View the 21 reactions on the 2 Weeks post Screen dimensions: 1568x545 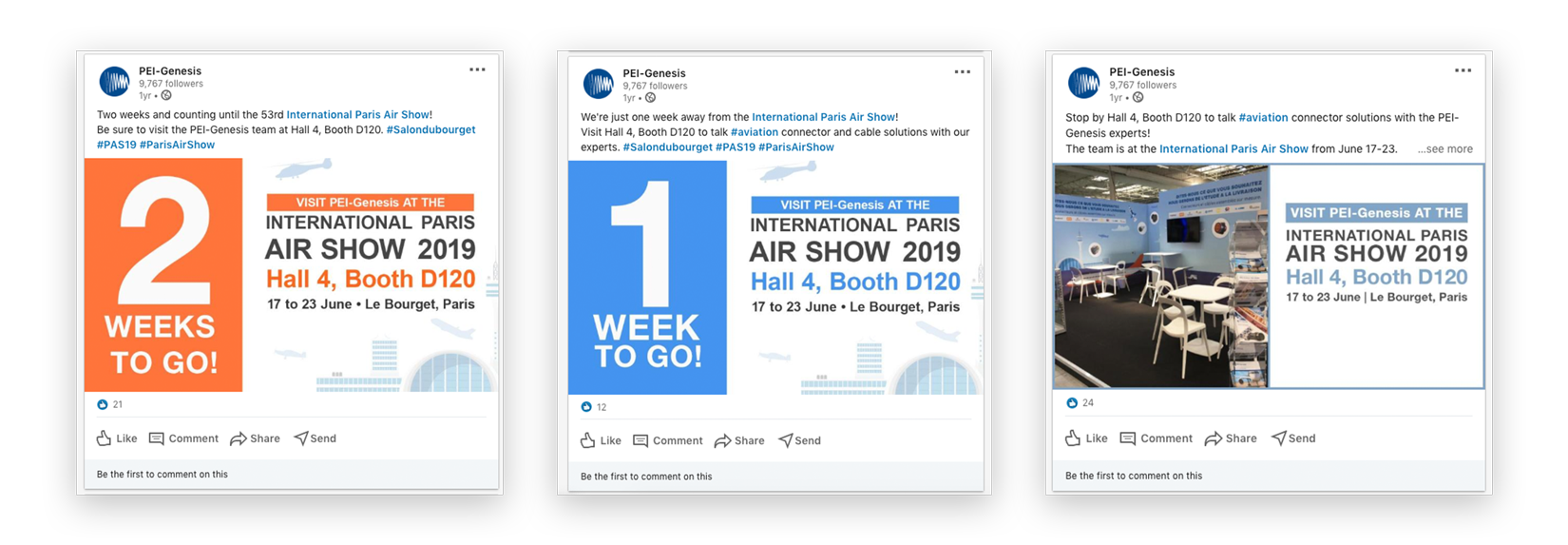[110, 404]
